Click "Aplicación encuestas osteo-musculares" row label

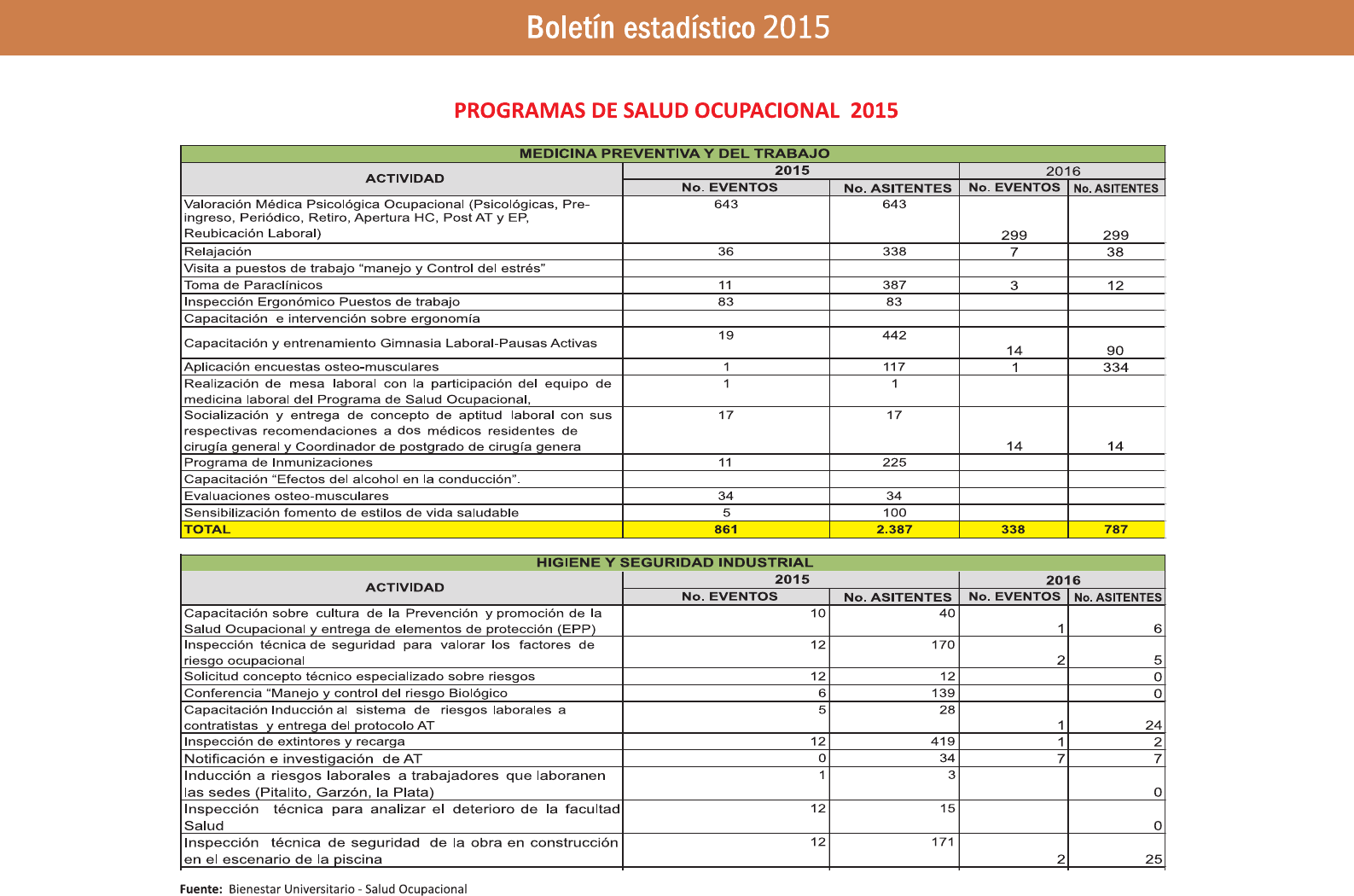pyautogui.click(x=311, y=367)
